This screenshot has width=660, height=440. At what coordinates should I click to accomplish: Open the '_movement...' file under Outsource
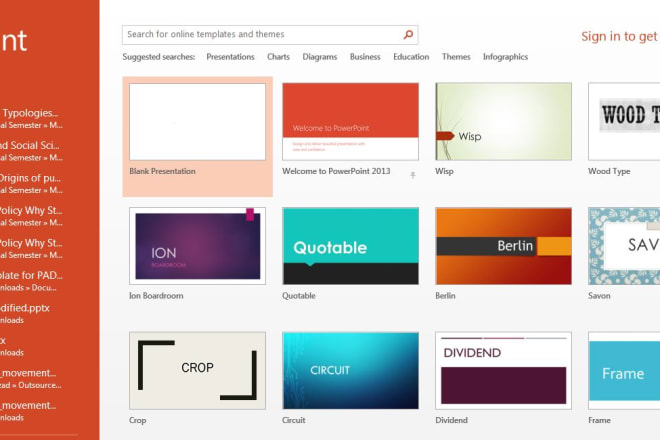coord(31,378)
